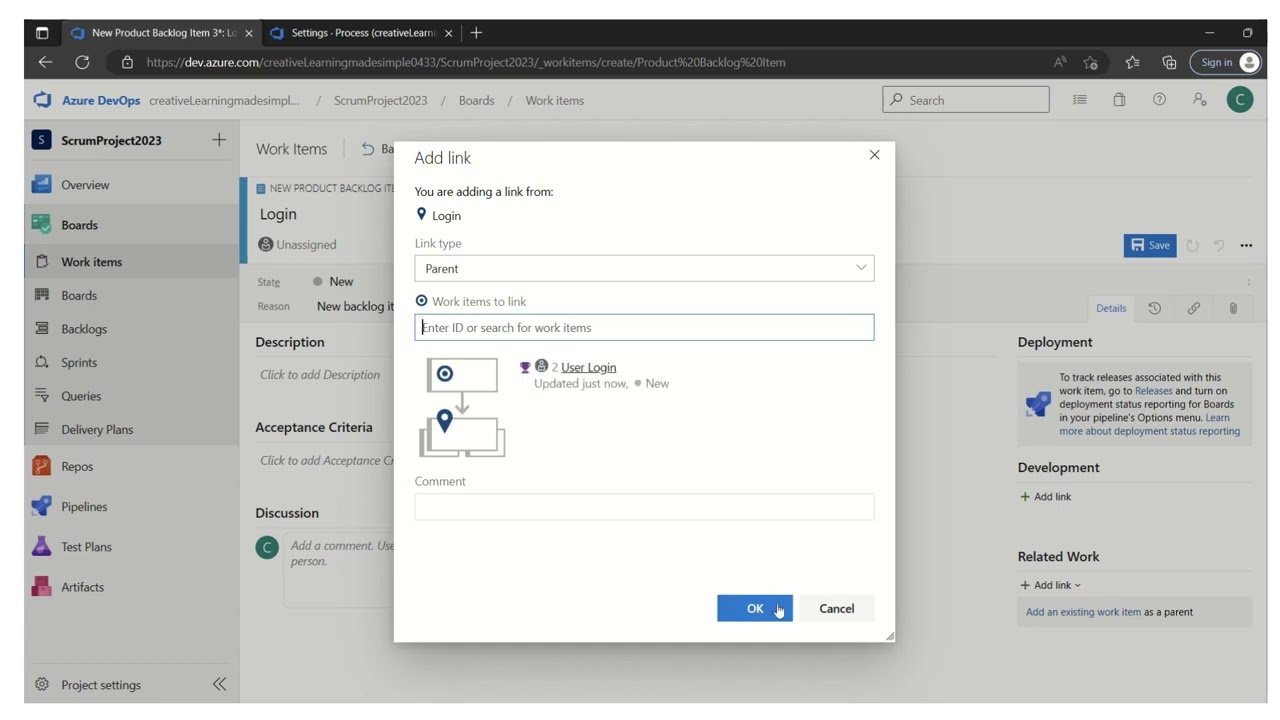This screenshot has width=1280, height=720.
Task: Close the Add link dialog
Action: (874, 155)
